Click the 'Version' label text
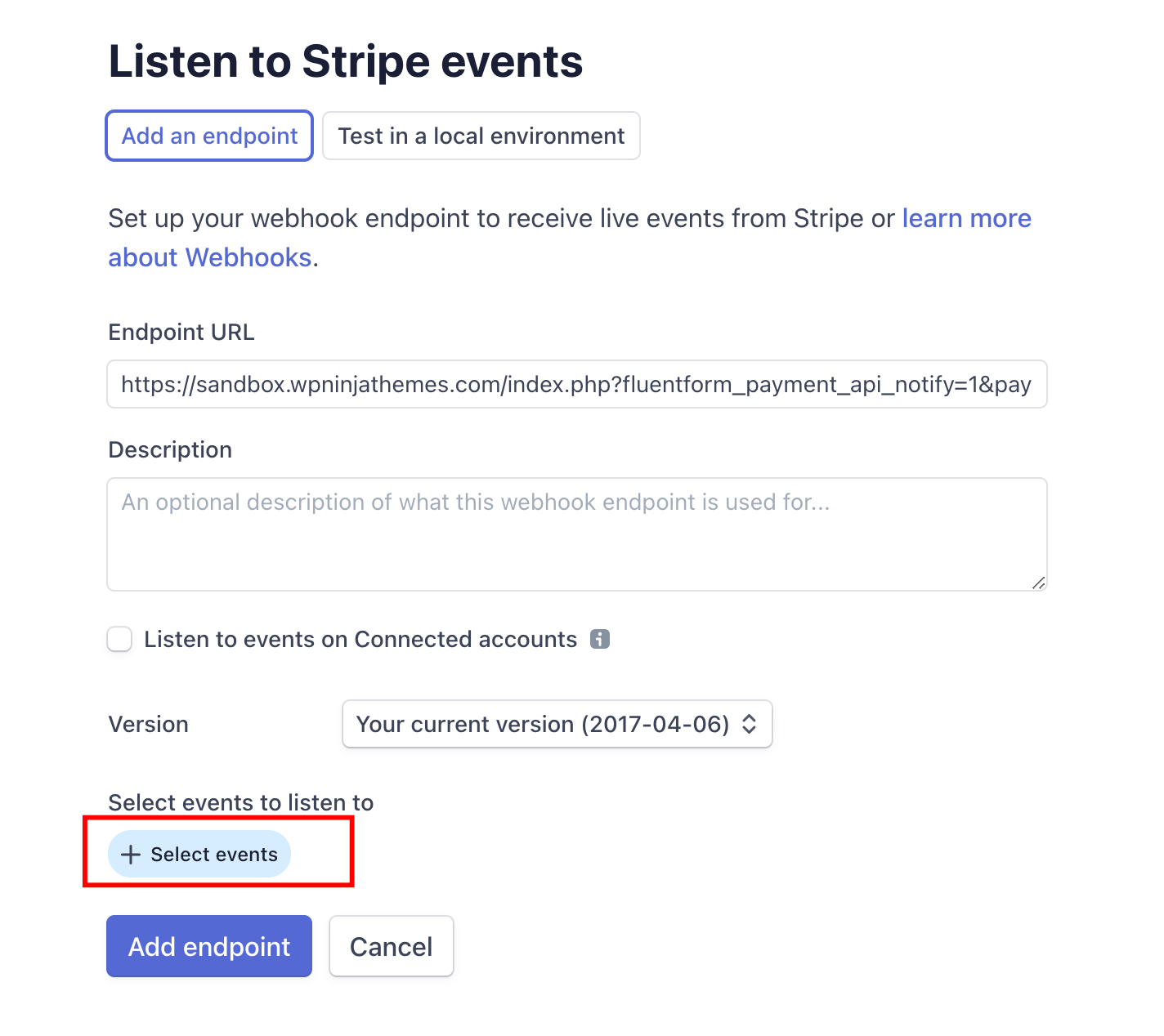 click(x=149, y=725)
